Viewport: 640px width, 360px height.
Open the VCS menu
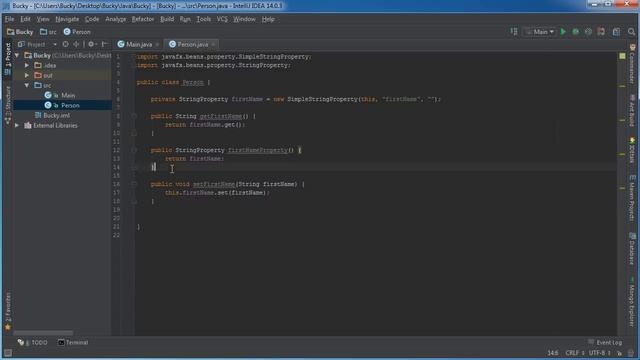pos(222,19)
